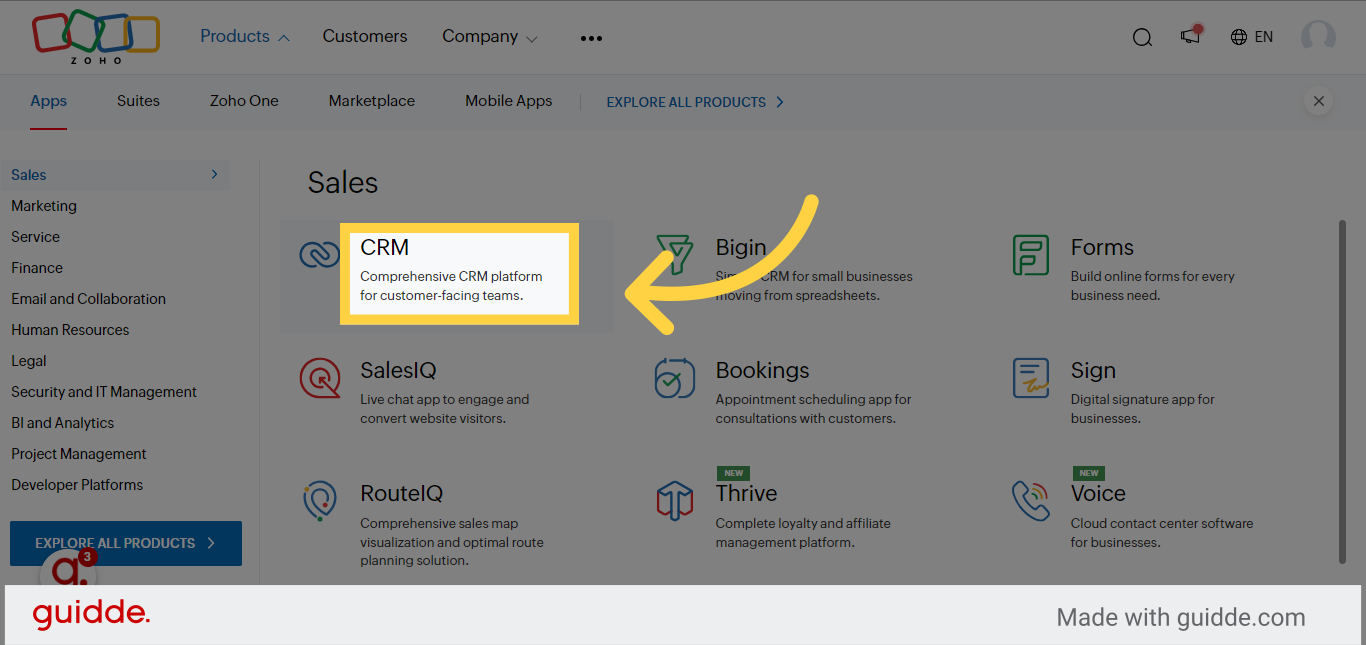Select the Marketing category
Viewport: 1366px width, 645px height.
click(44, 205)
